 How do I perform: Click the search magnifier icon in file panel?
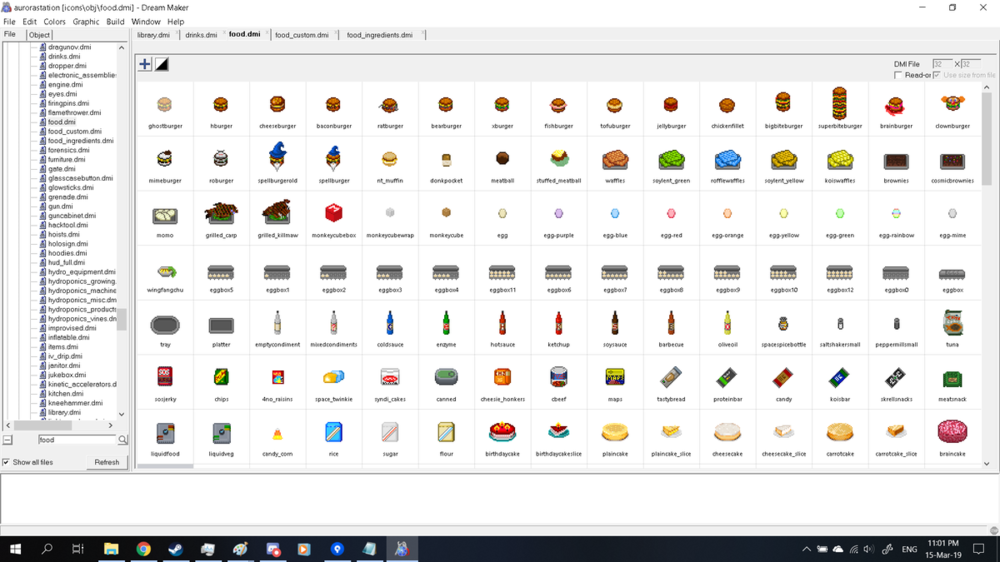point(122,440)
